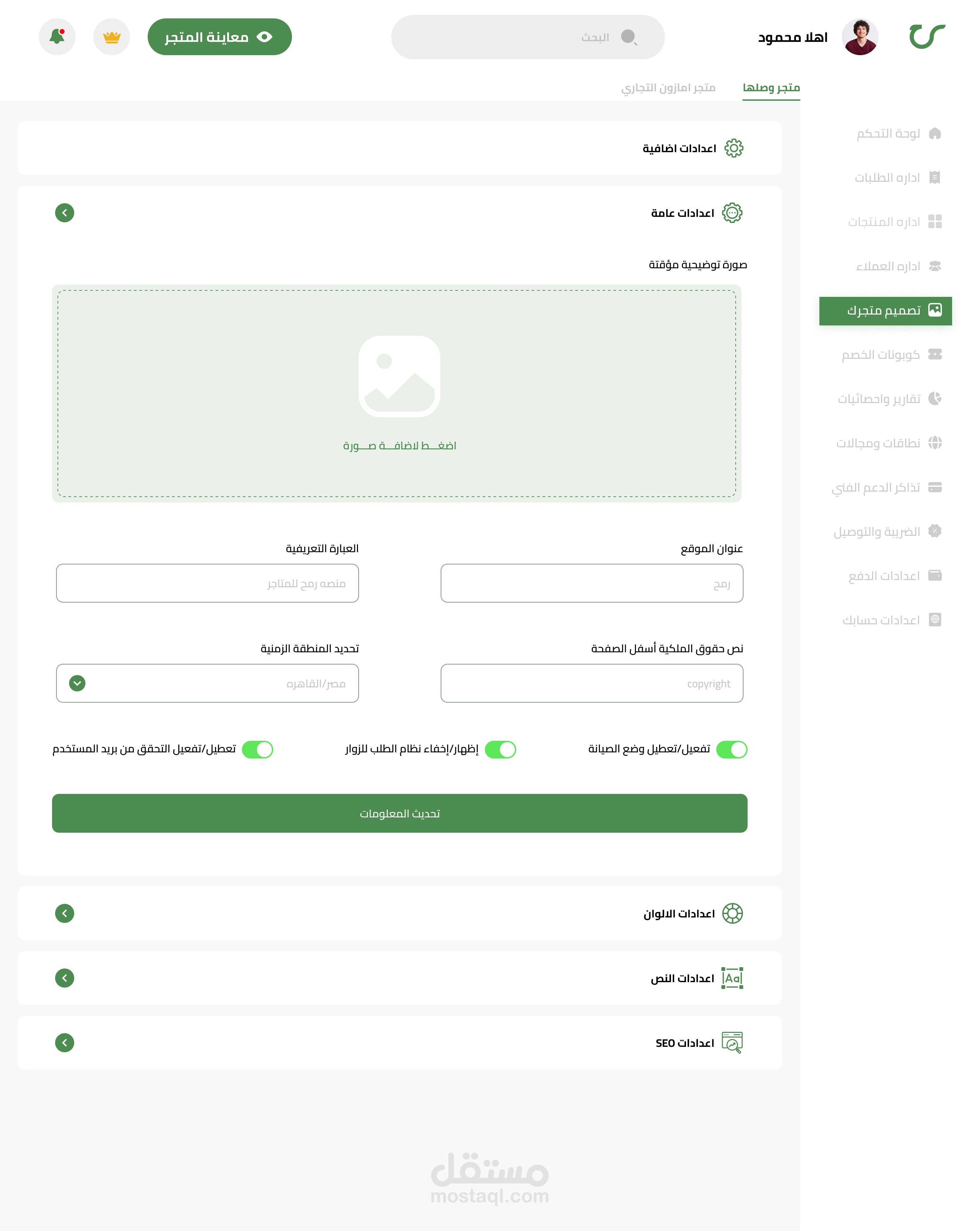Toggle the user email verification switch
This screenshot has height=1231, width=980.
tap(257, 749)
